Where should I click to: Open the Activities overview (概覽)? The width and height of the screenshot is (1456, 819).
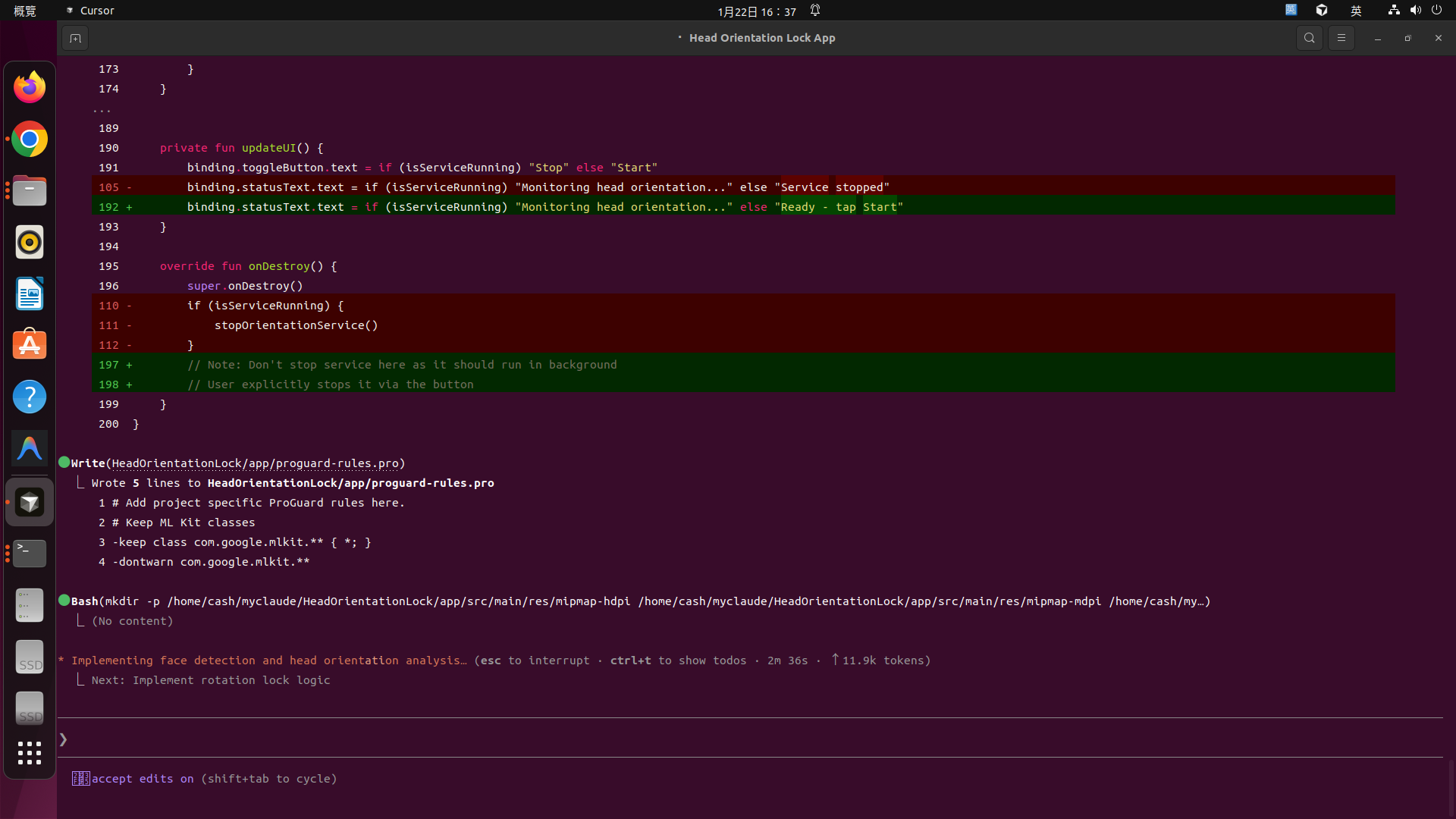point(24,11)
